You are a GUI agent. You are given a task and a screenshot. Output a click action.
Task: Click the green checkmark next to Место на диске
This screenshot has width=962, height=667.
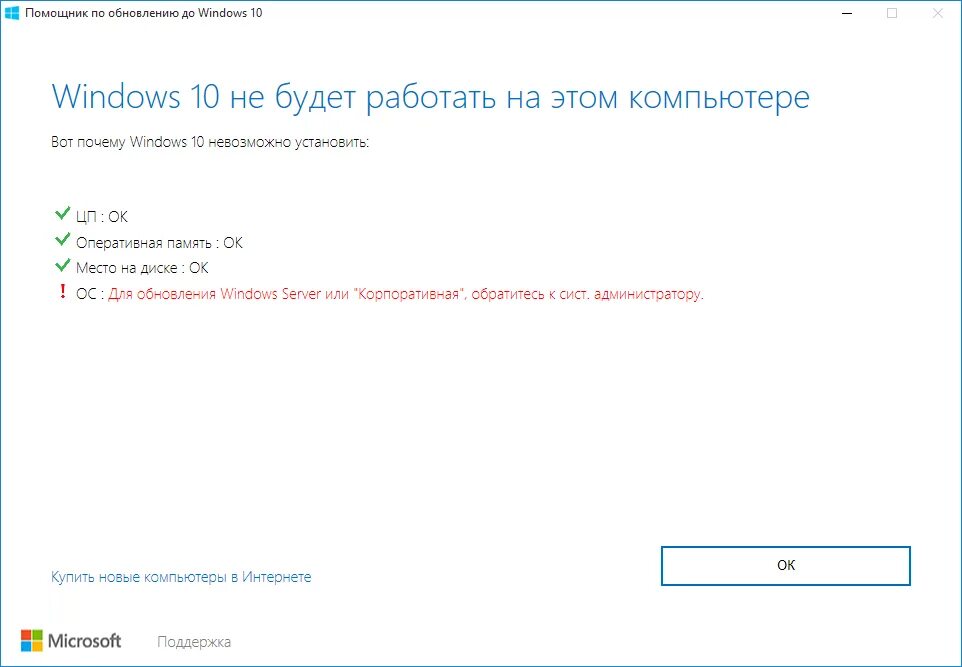pos(63,265)
